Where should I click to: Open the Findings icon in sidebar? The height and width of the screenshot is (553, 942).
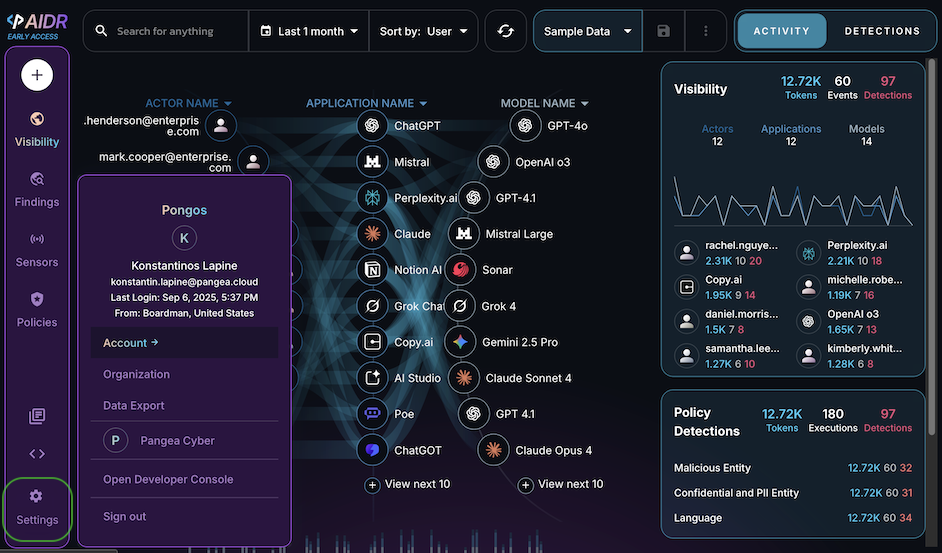pyautogui.click(x=37, y=179)
